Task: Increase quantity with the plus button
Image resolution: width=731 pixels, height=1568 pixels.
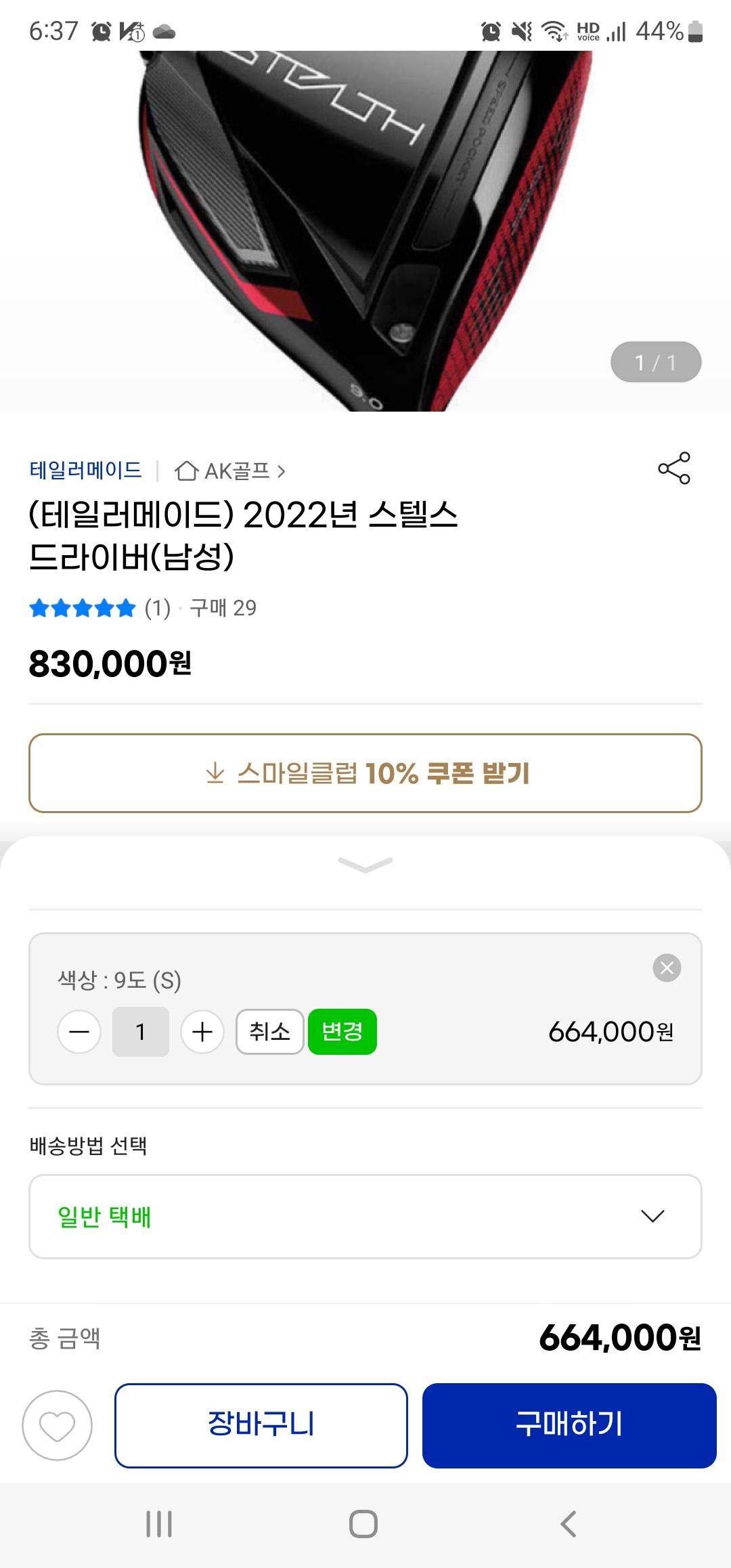Action: (x=202, y=1032)
